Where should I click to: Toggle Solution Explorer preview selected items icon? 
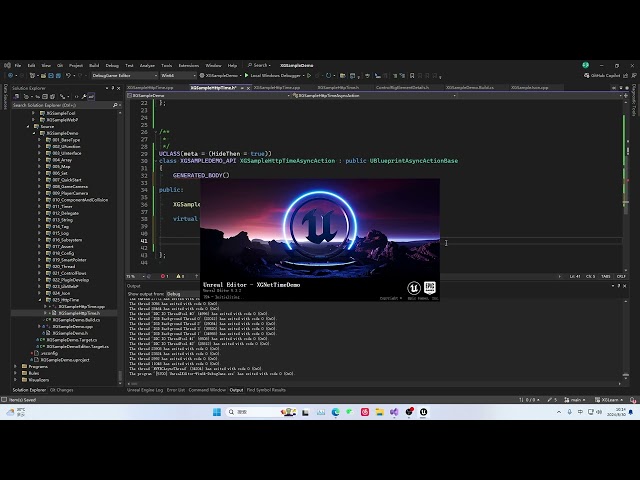91,97
